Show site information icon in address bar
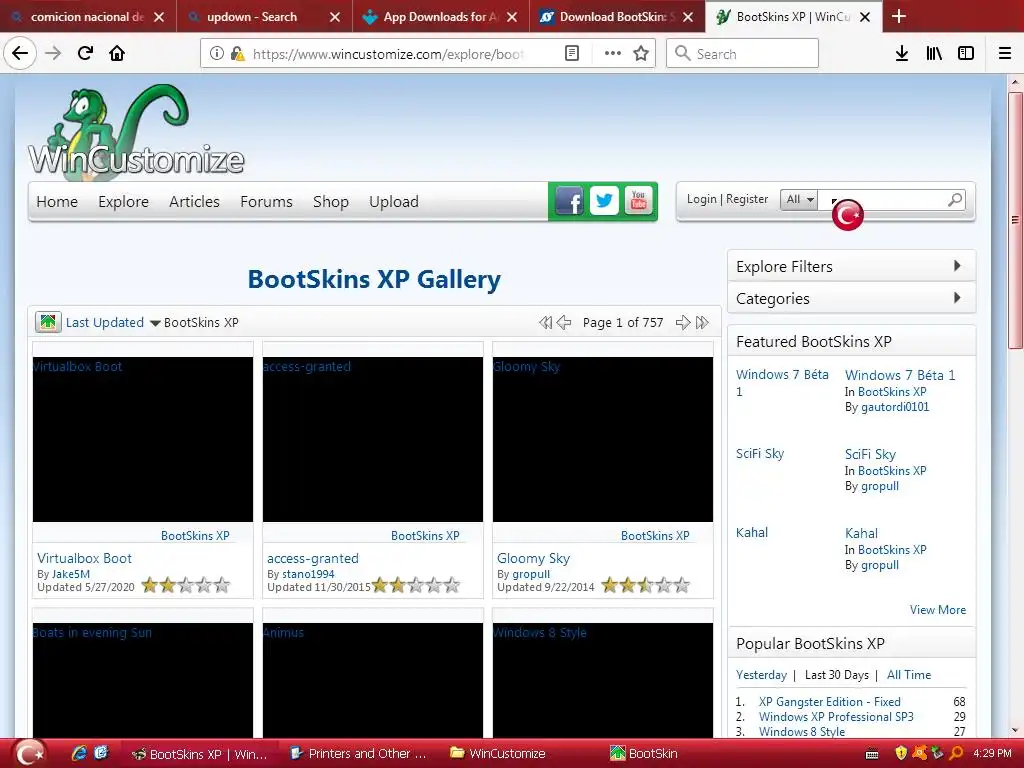This screenshot has width=1024, height=768. click(x=217, y=54)
